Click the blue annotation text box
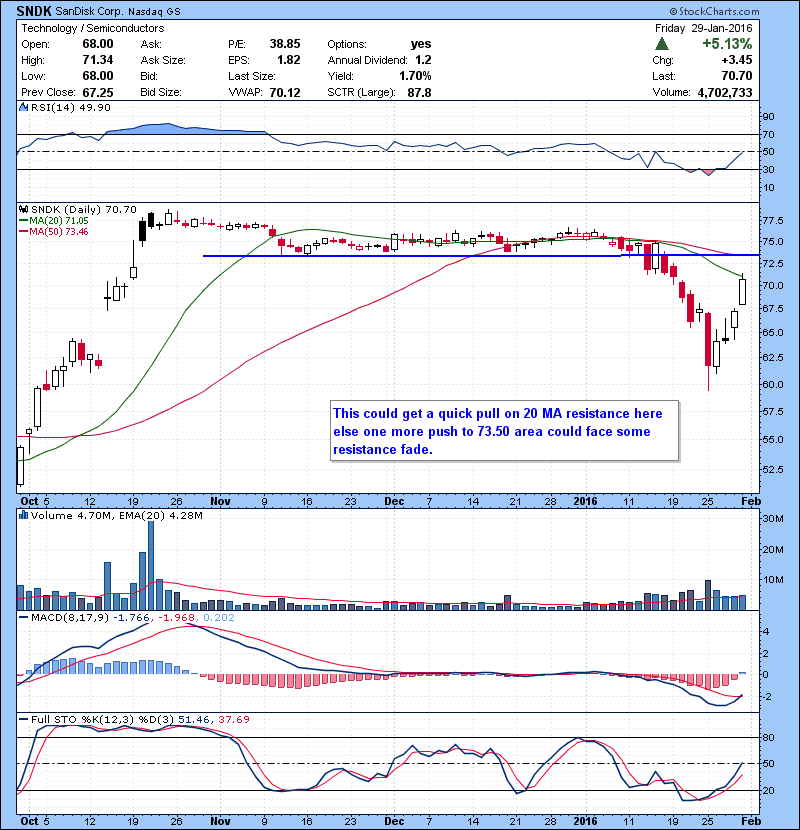Screen dimensions: 800x830 coord(504,431)
